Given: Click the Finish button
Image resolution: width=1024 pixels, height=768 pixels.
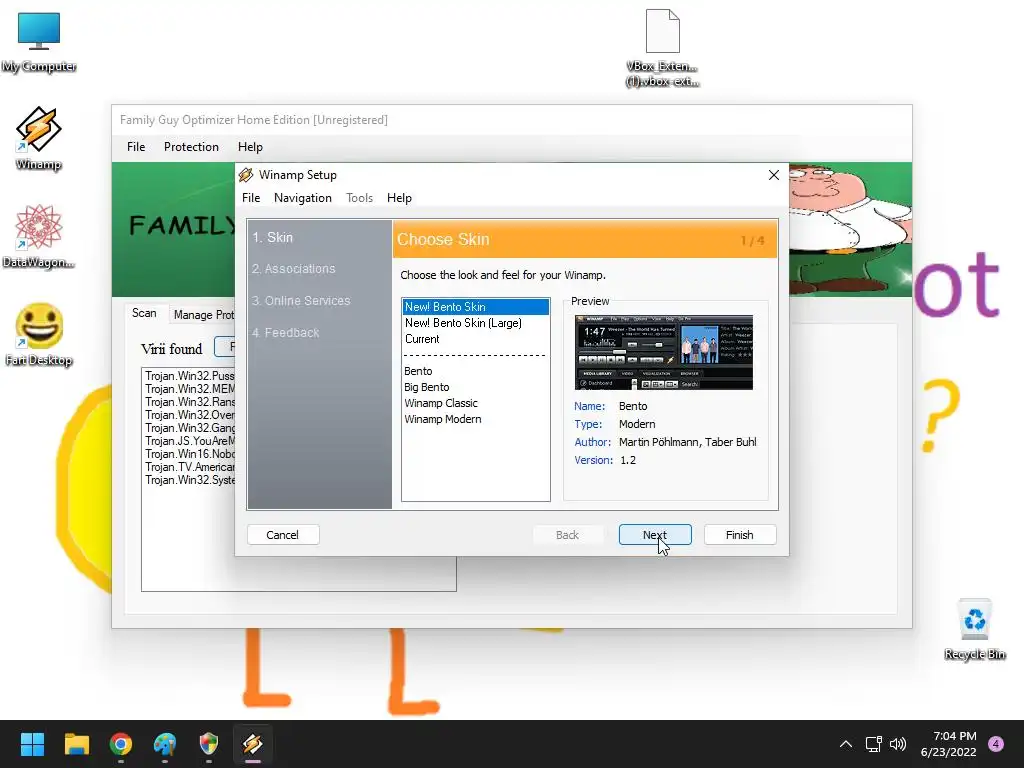Looking at the screenshot, I should point(740,535).
